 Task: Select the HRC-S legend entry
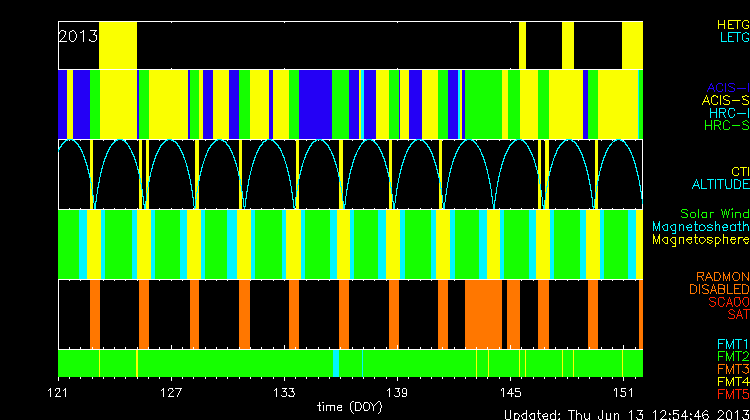pyautogui.click(x=726, y=126)
